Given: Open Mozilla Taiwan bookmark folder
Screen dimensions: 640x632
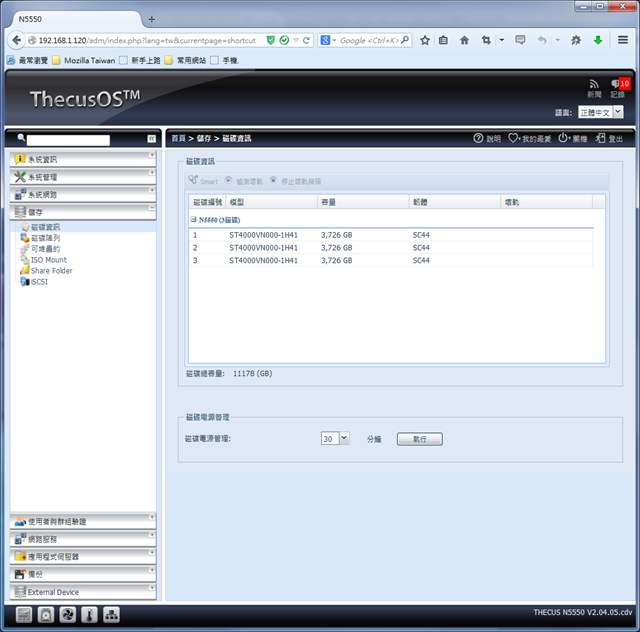Looking at the screenshot, I should [x=84, y=60].
